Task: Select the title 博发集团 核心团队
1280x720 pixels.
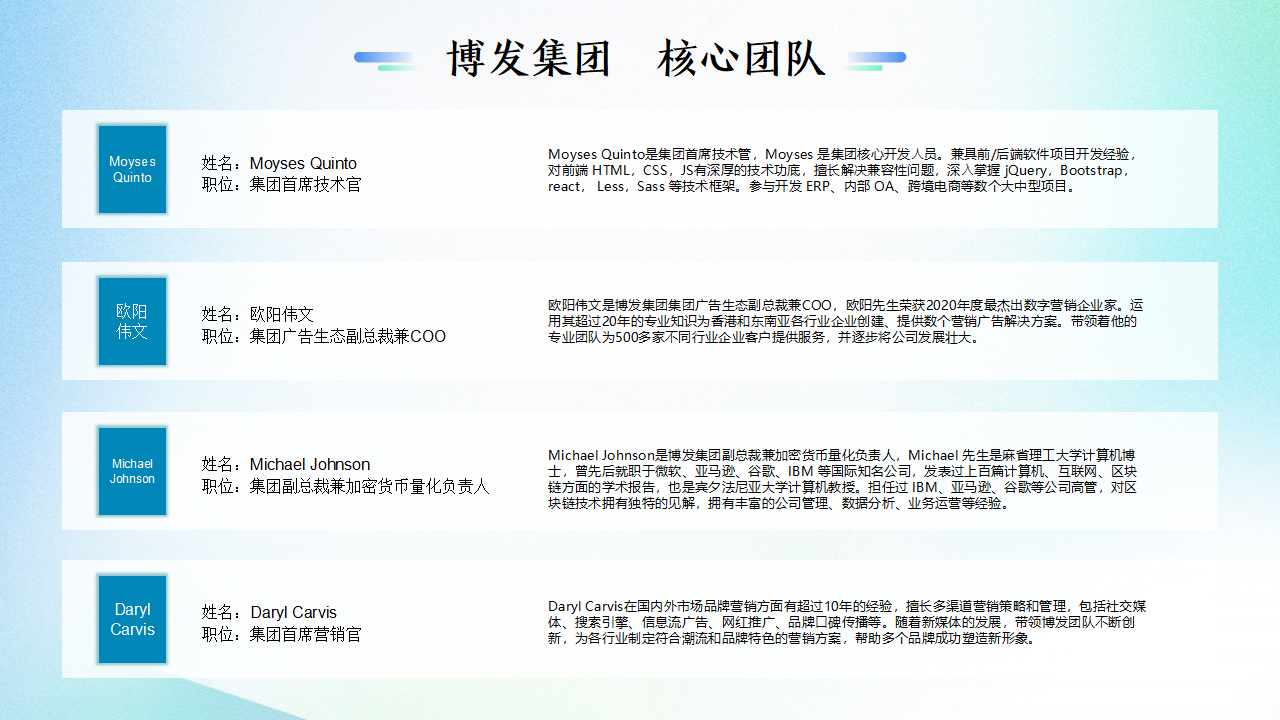Action: (636, 59)
